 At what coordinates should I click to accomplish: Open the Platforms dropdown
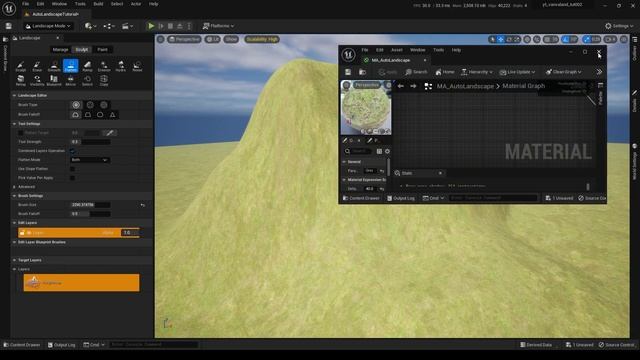218,26
